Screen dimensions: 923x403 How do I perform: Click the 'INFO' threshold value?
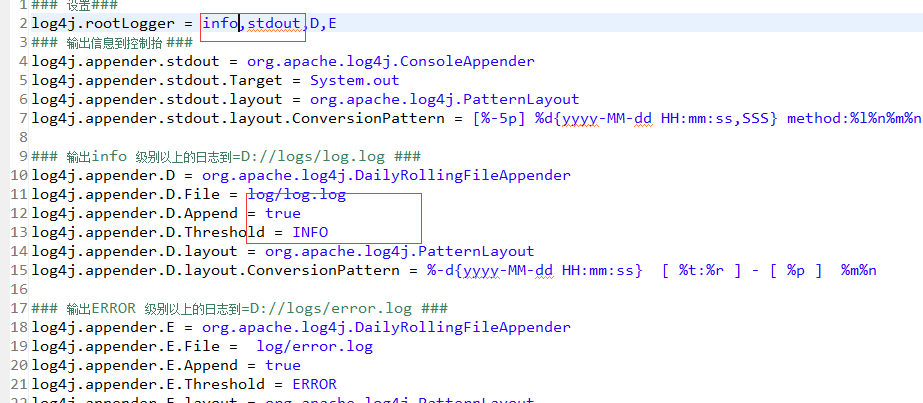pos(310,232)
